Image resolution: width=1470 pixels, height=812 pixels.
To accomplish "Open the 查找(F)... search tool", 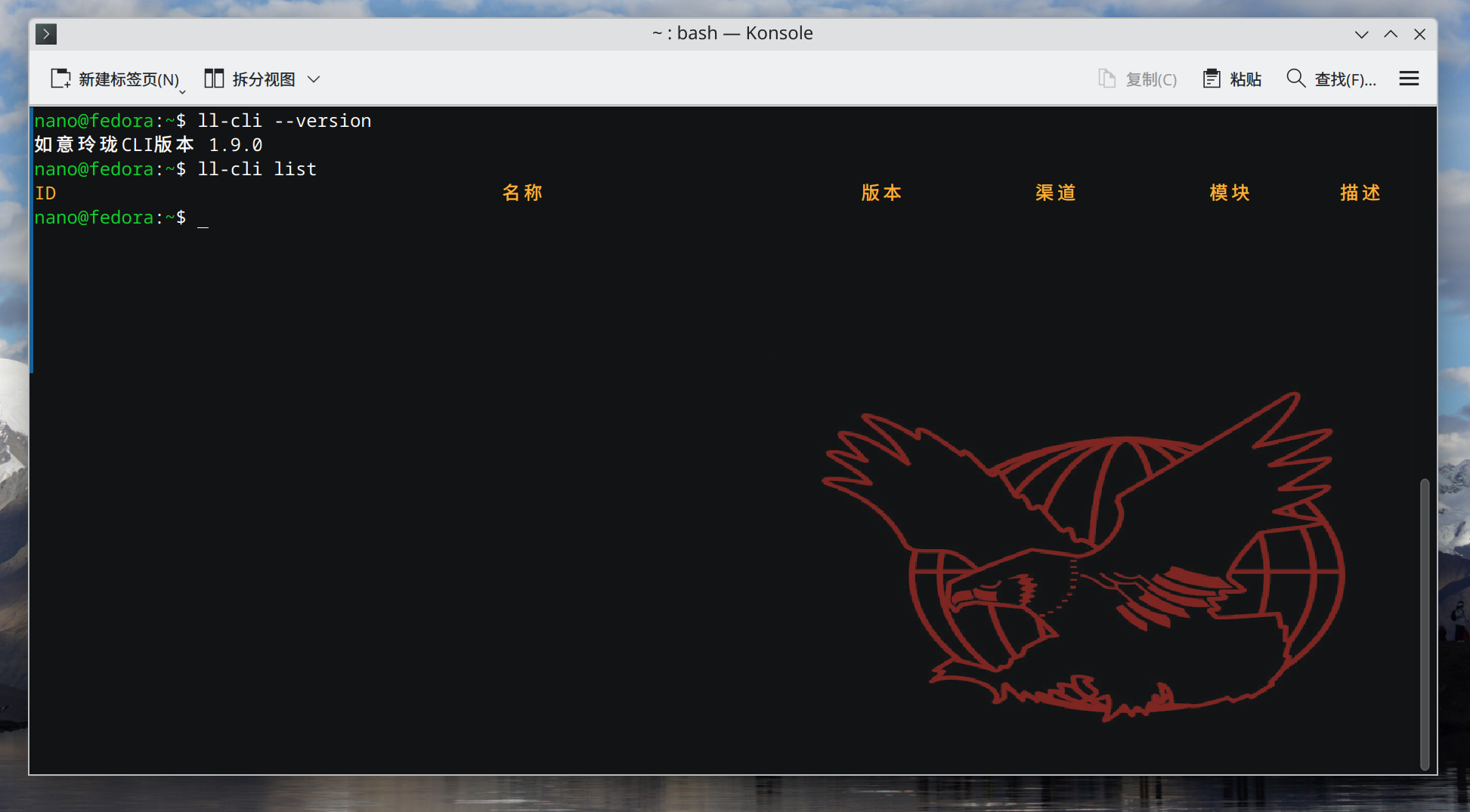I will (1331, 79).
